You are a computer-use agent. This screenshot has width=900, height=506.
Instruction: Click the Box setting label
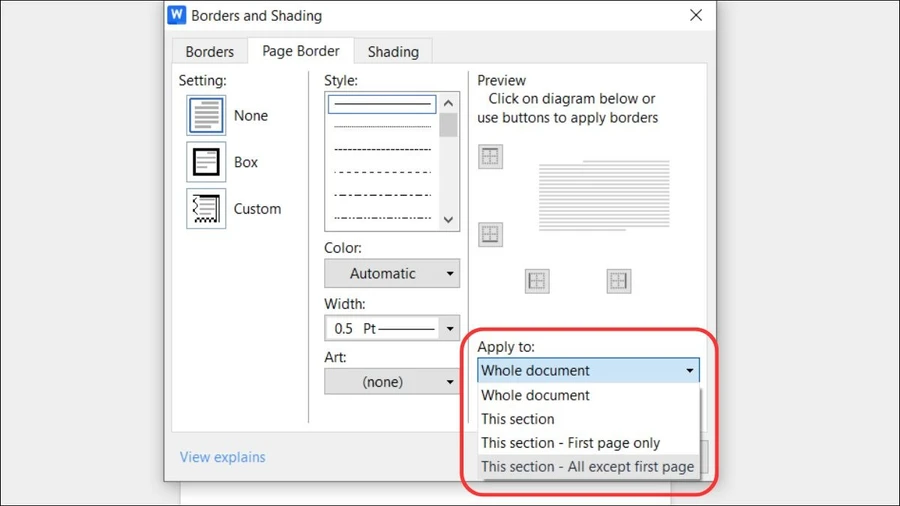pos(246,162)
